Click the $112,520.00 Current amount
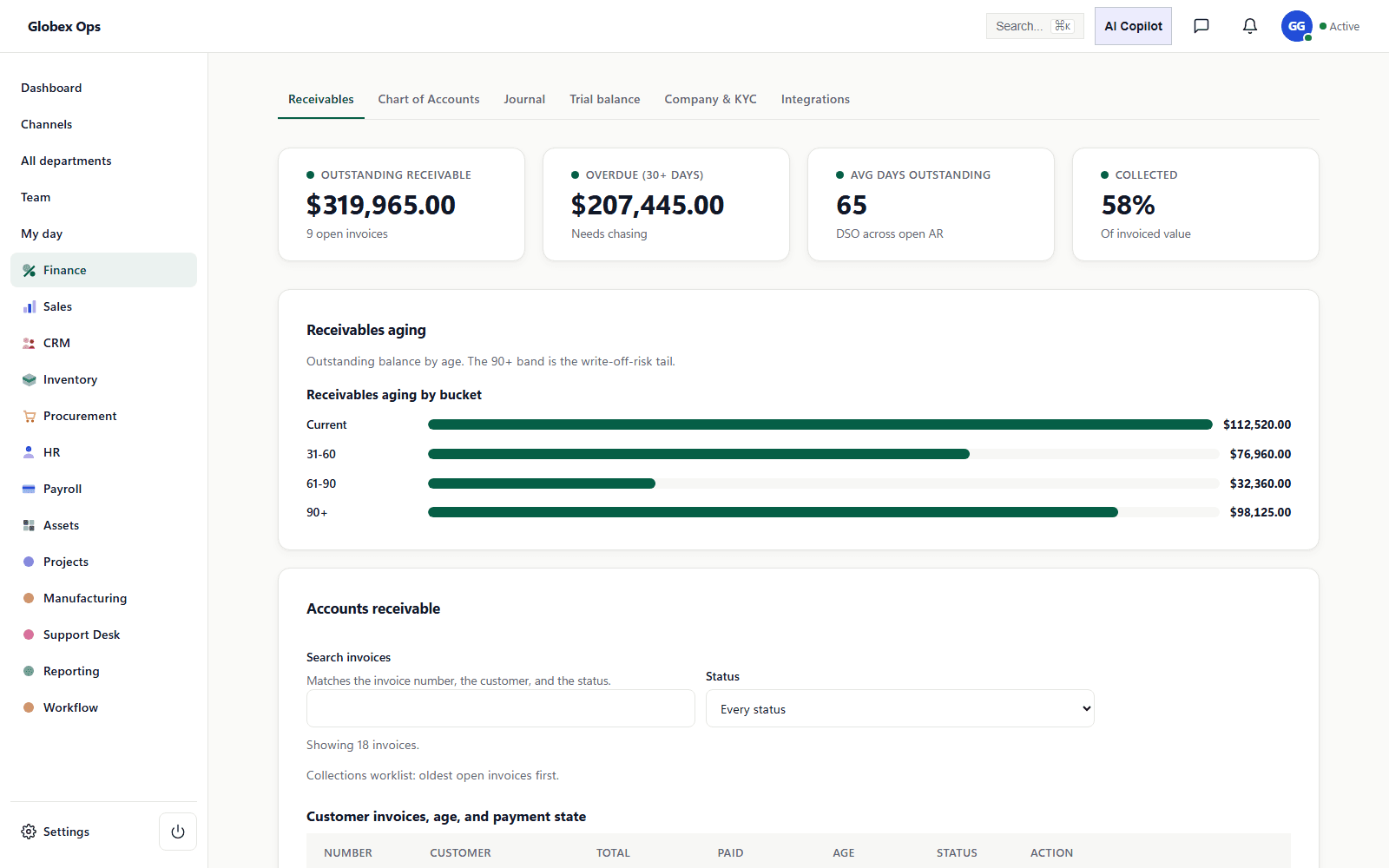The height and width of the screenshot is (868, 1389). pyautogui.click(x=1257, y=424)
